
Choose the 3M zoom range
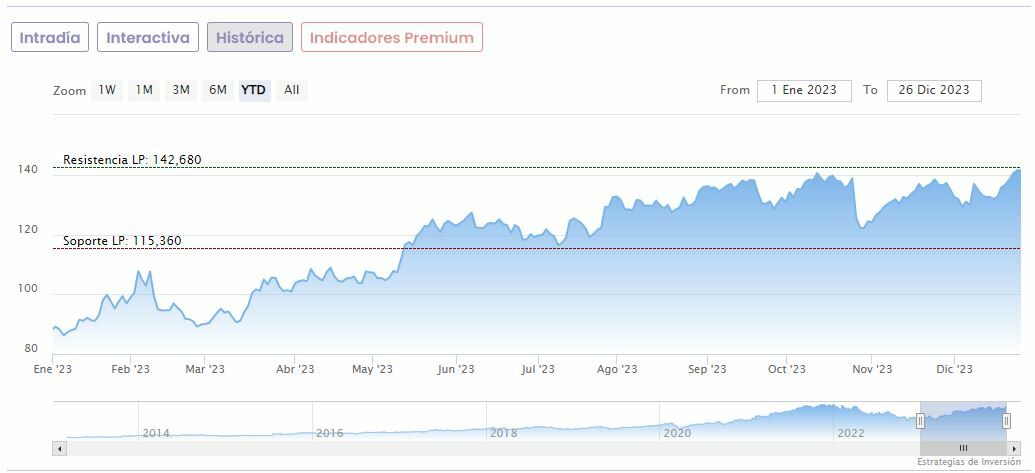point(181,90)
